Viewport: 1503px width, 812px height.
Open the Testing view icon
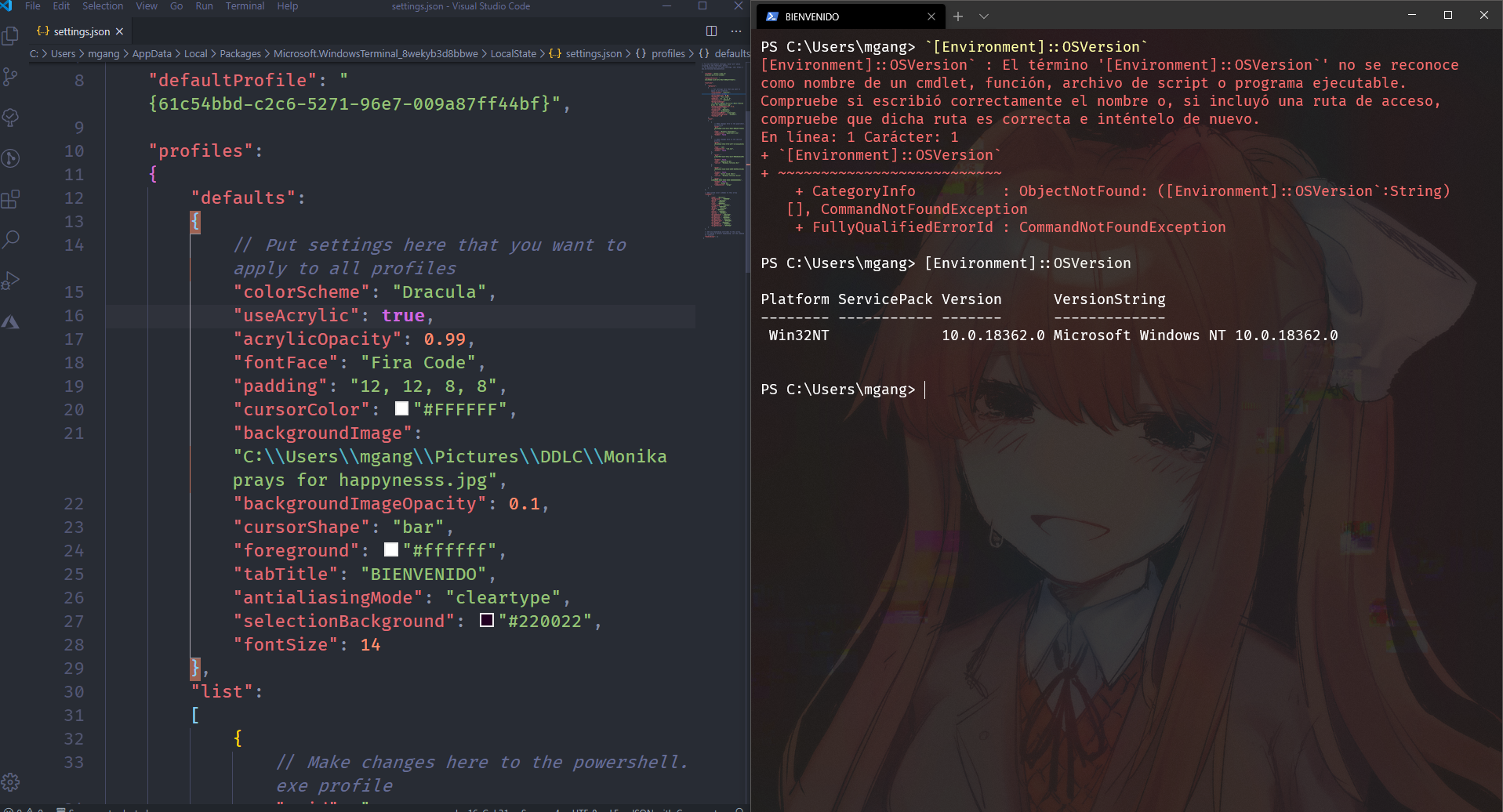12,118
